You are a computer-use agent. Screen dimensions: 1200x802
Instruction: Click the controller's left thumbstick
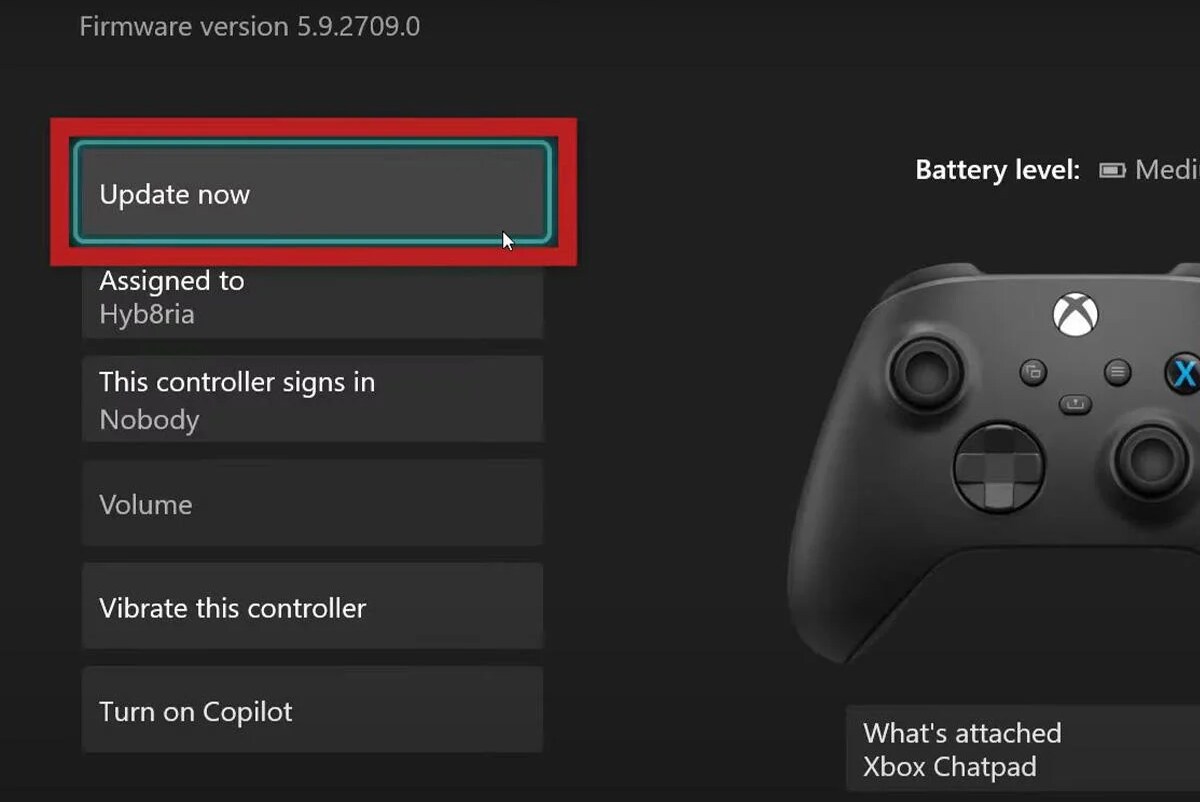(926, 368)
